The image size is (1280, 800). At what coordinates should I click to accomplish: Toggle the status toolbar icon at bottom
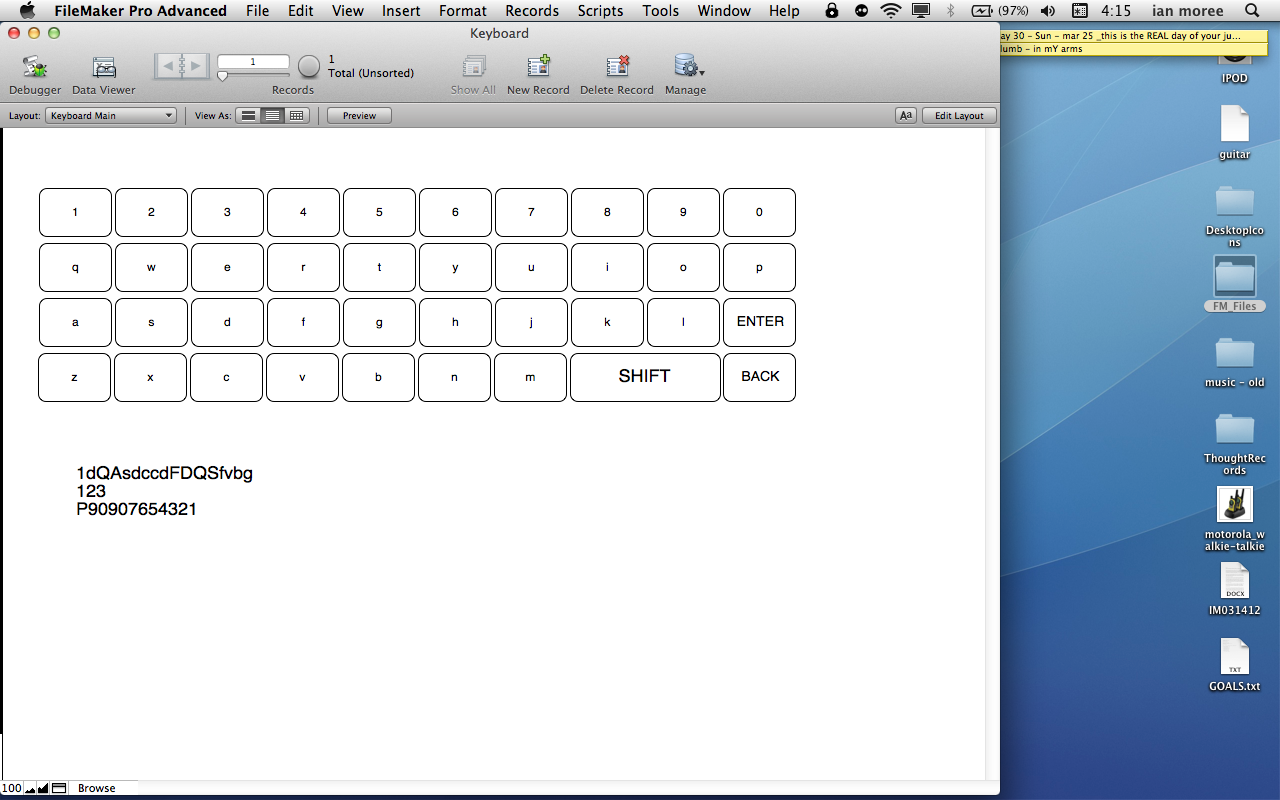pos(59,788)
